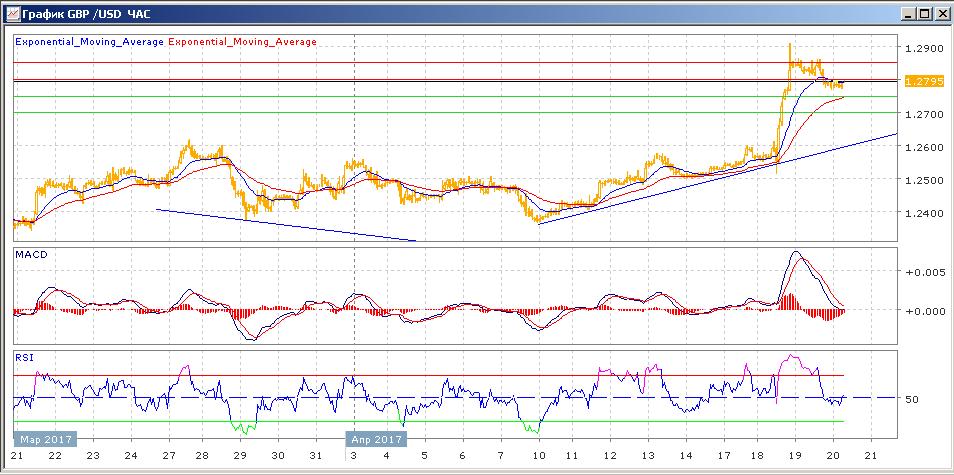Click the RSI indicator panel label
The width and height of the screenshot is (954, 475).
click(24, 357)
